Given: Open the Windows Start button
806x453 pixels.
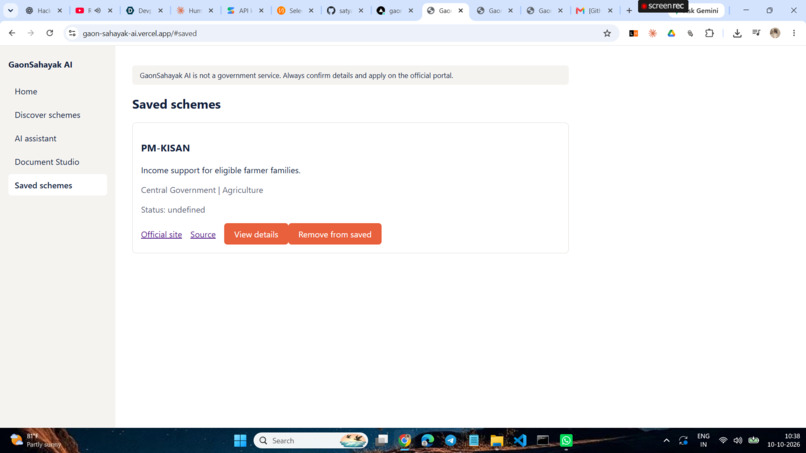Looking at the screenshot, I should [x=240, y=441].
